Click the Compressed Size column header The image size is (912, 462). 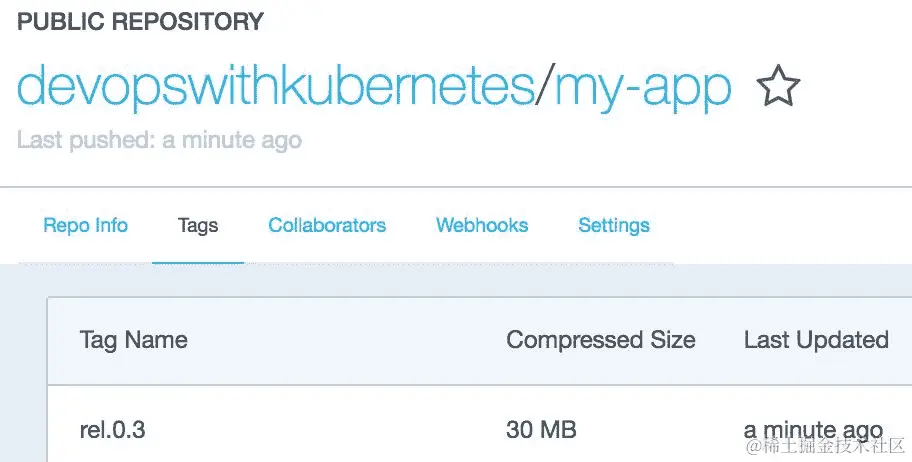600,340
